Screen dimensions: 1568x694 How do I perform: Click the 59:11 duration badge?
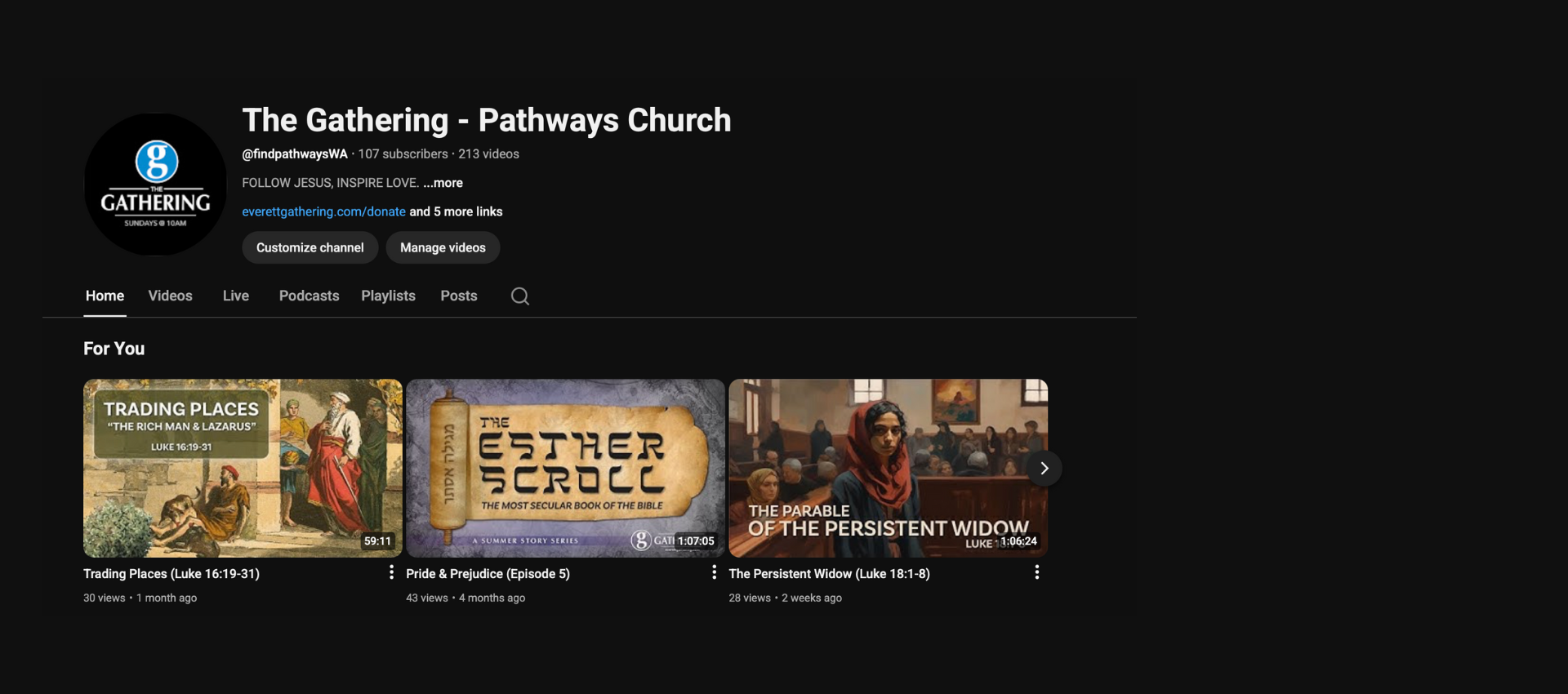(x=377, y=541)
